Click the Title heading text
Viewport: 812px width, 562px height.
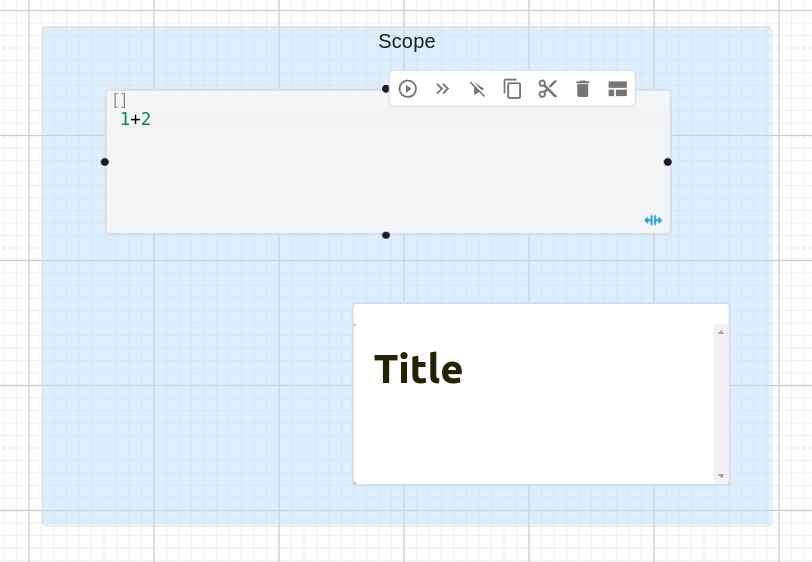pos(418,369)
